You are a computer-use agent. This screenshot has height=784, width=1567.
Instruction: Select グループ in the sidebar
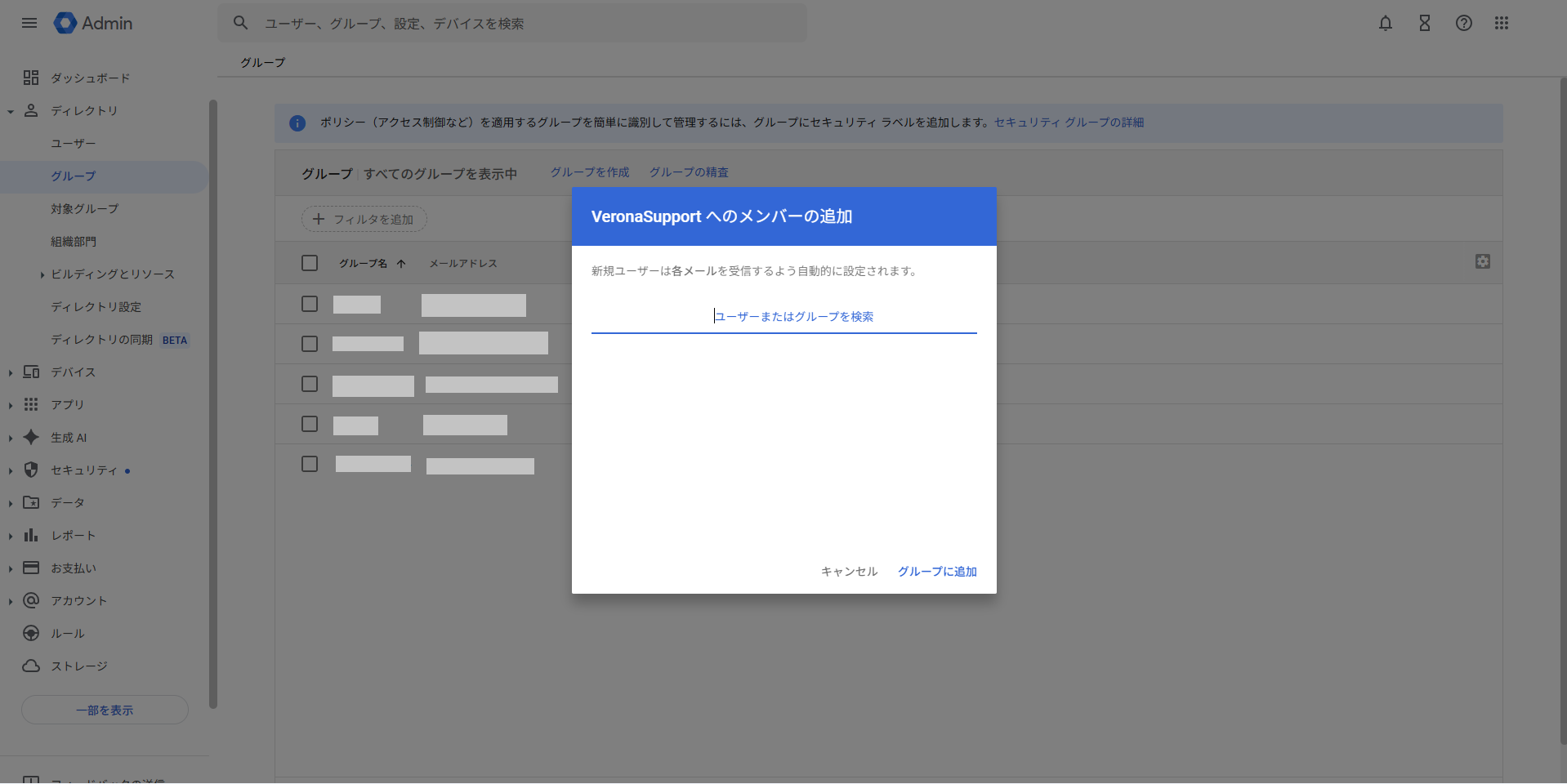pyautogui.click(x=104, y=176)
